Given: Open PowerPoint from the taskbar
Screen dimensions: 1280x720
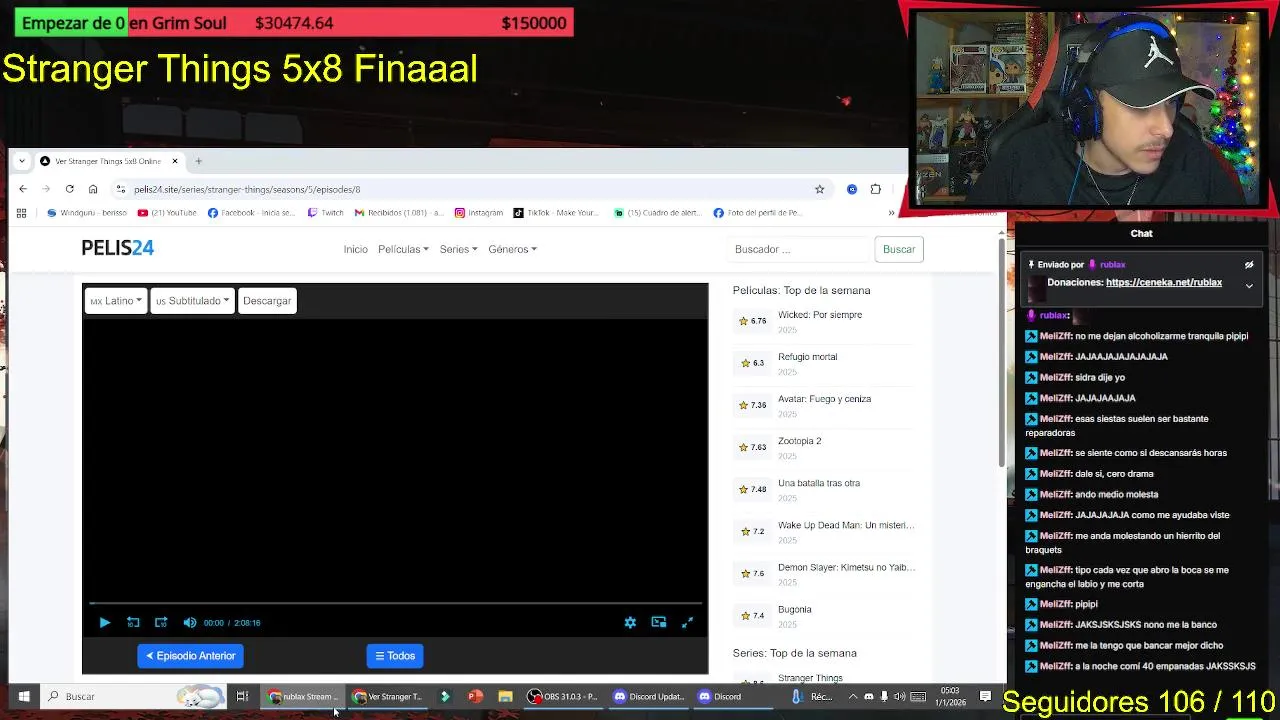Looking at the screenshot, I should tap(475, 697).
